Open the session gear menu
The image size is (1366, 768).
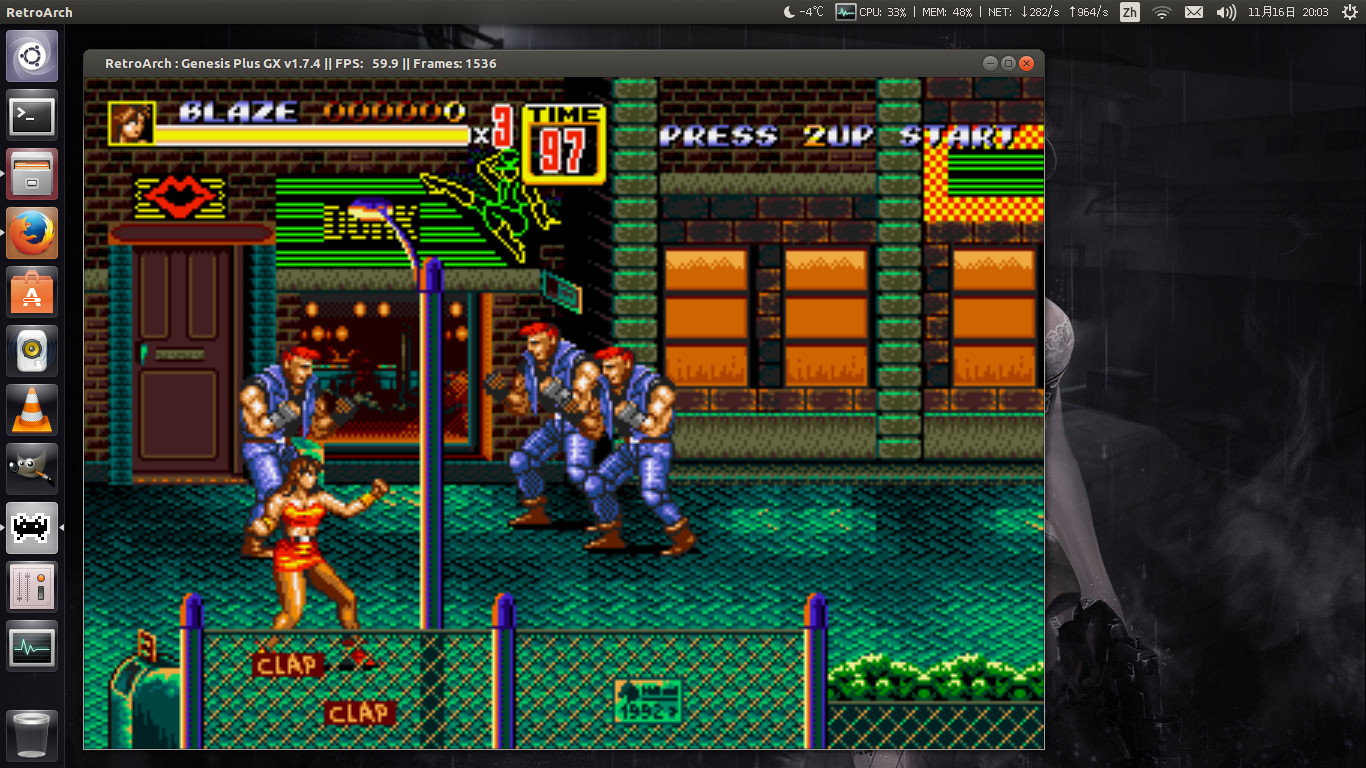click(1349, 12)
